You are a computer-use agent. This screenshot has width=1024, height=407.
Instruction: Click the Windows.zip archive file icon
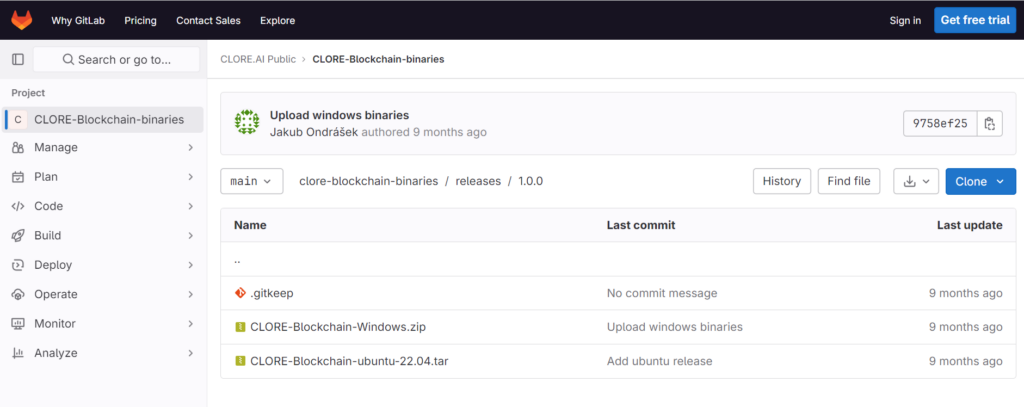pyautogui.click(x=240, y=327)
